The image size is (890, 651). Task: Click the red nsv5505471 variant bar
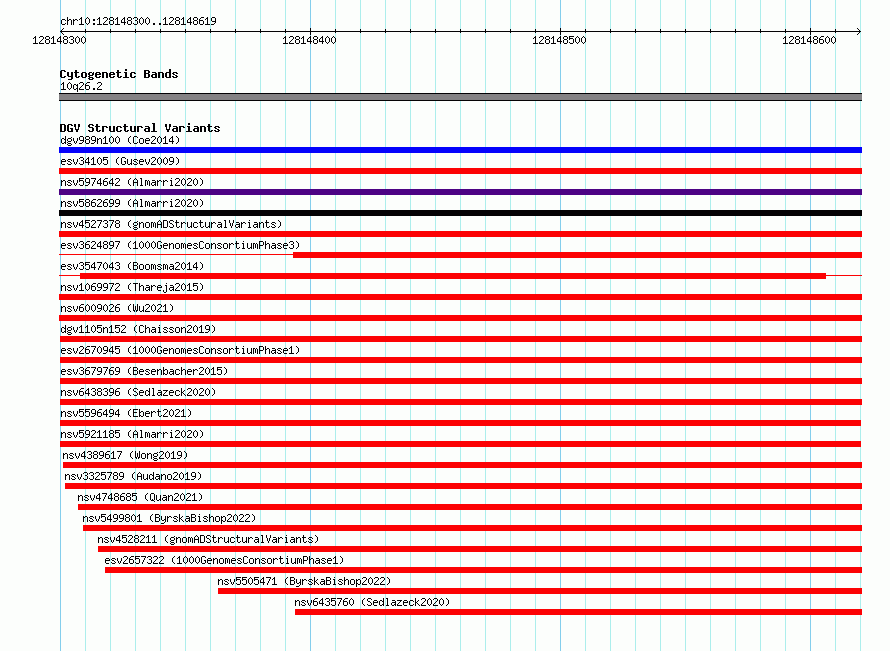click(x=540, y=591)
